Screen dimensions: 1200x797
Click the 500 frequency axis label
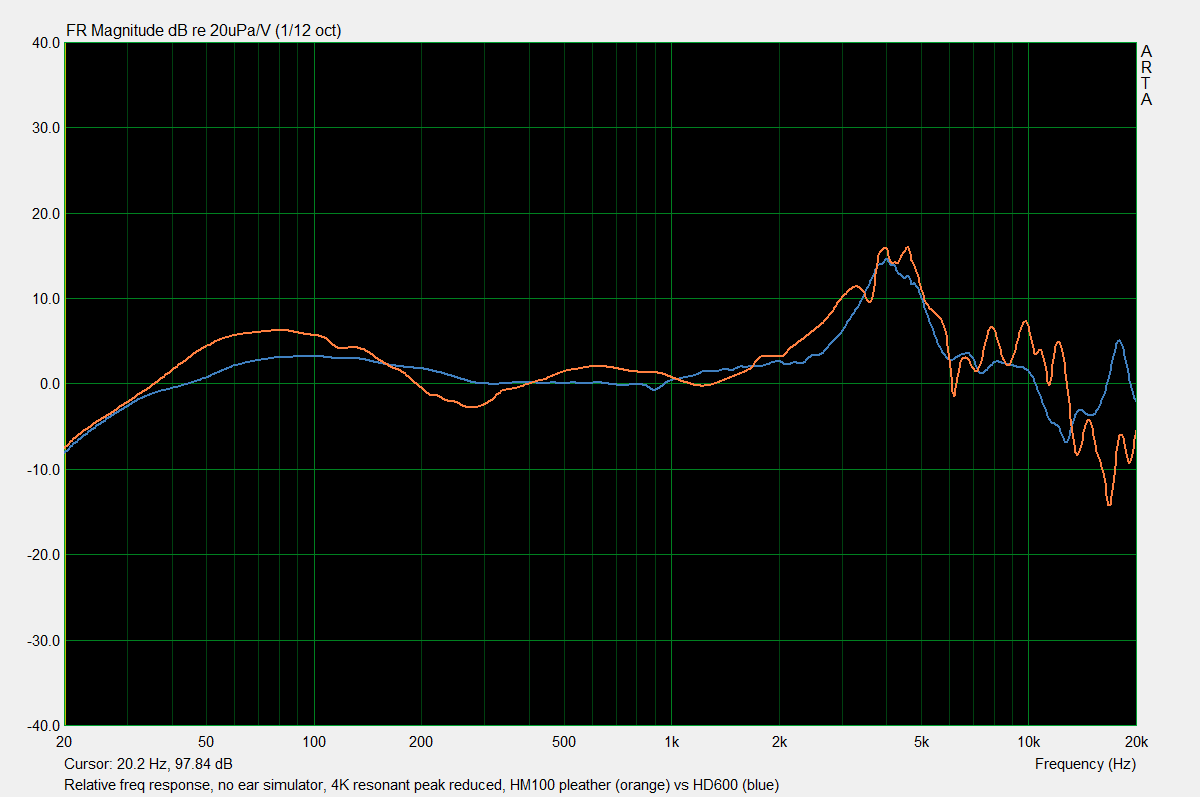pyautogui.click(x=563, y=742)
